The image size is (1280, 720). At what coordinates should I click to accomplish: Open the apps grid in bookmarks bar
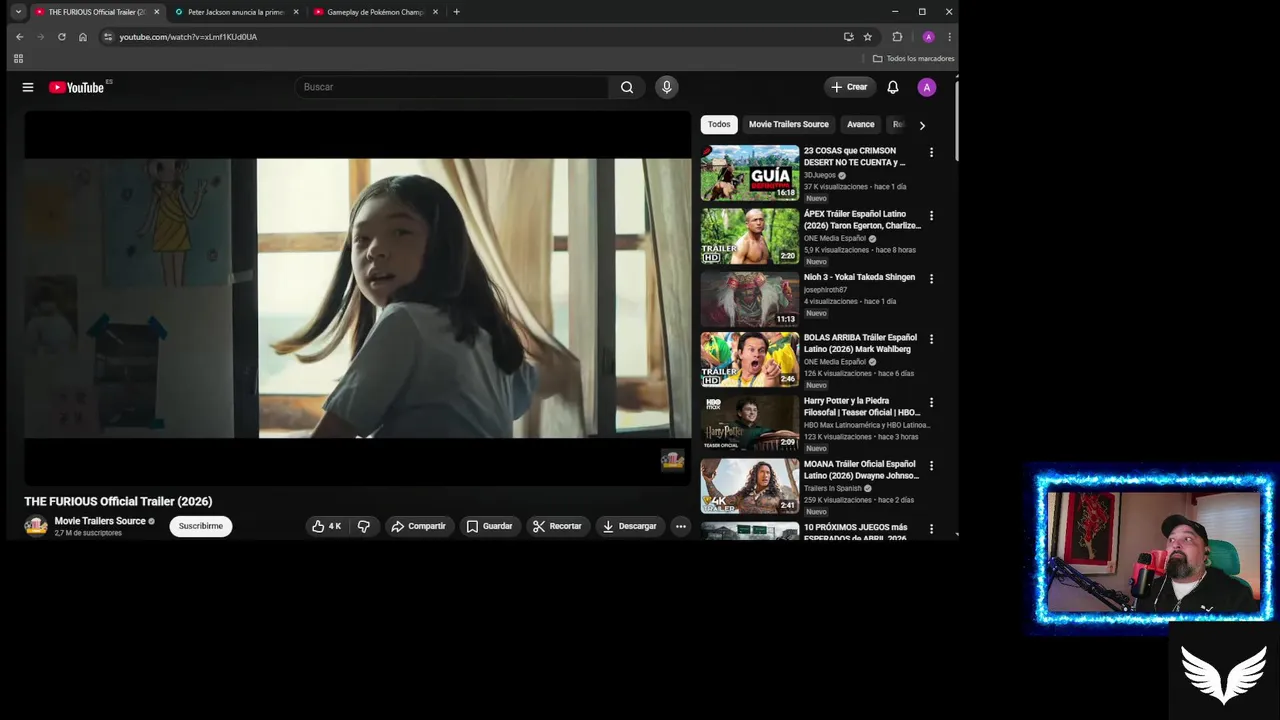18,59
